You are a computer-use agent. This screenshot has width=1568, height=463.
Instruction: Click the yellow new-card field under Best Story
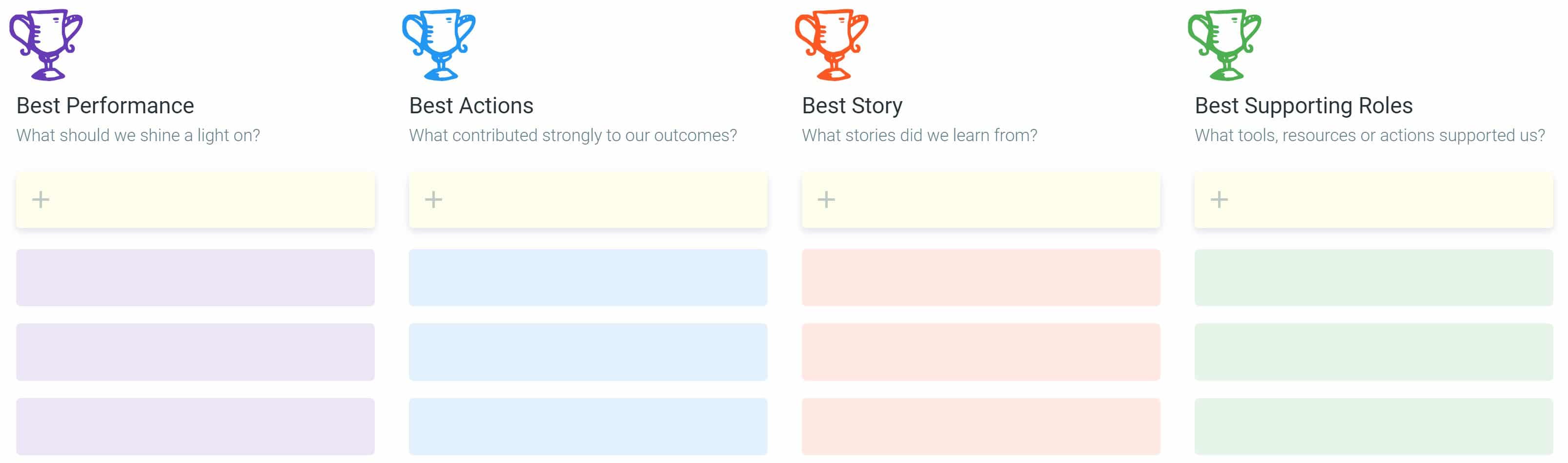coord(980,200)
